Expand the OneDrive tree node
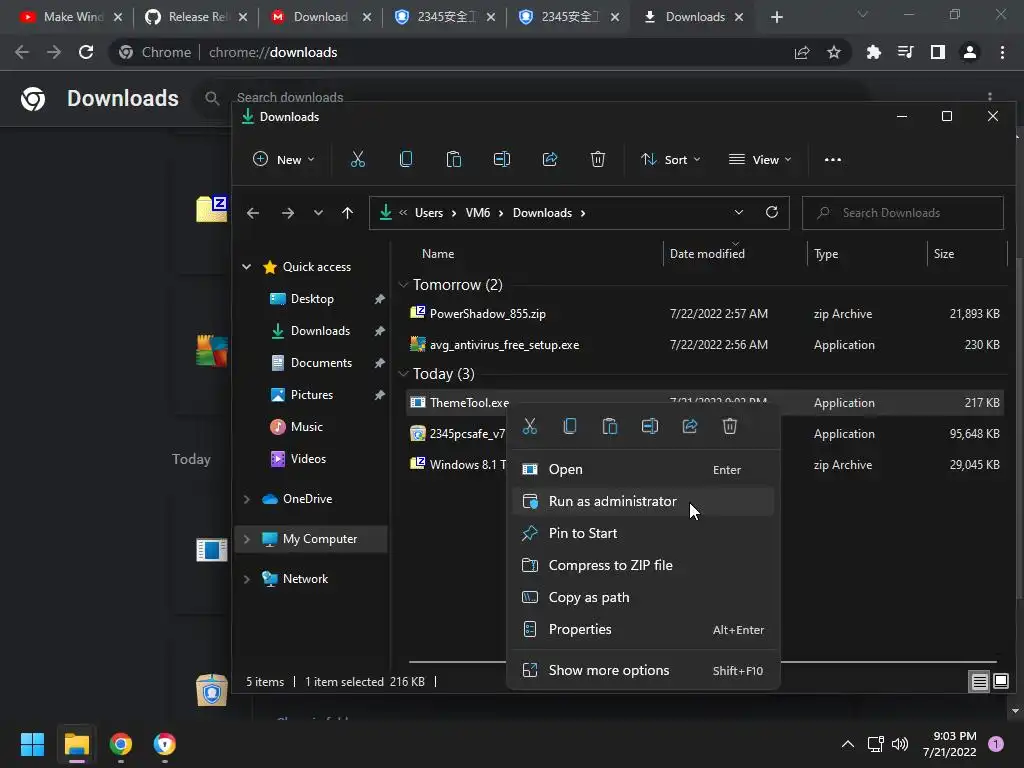Screen dimensions: 1024x768 [x=247, y=499]
